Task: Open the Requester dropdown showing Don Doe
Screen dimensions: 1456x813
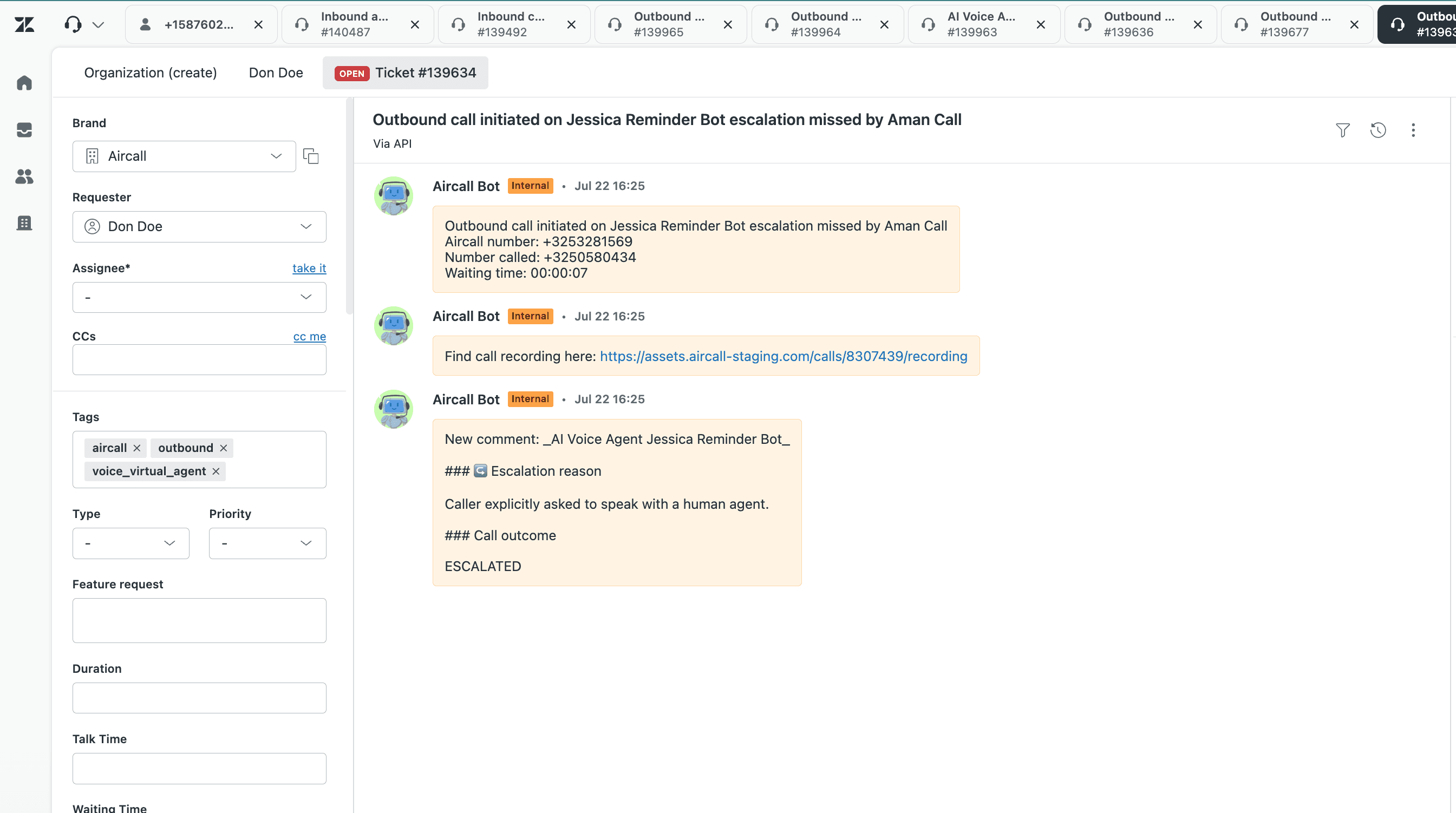Action: (199, 227)
